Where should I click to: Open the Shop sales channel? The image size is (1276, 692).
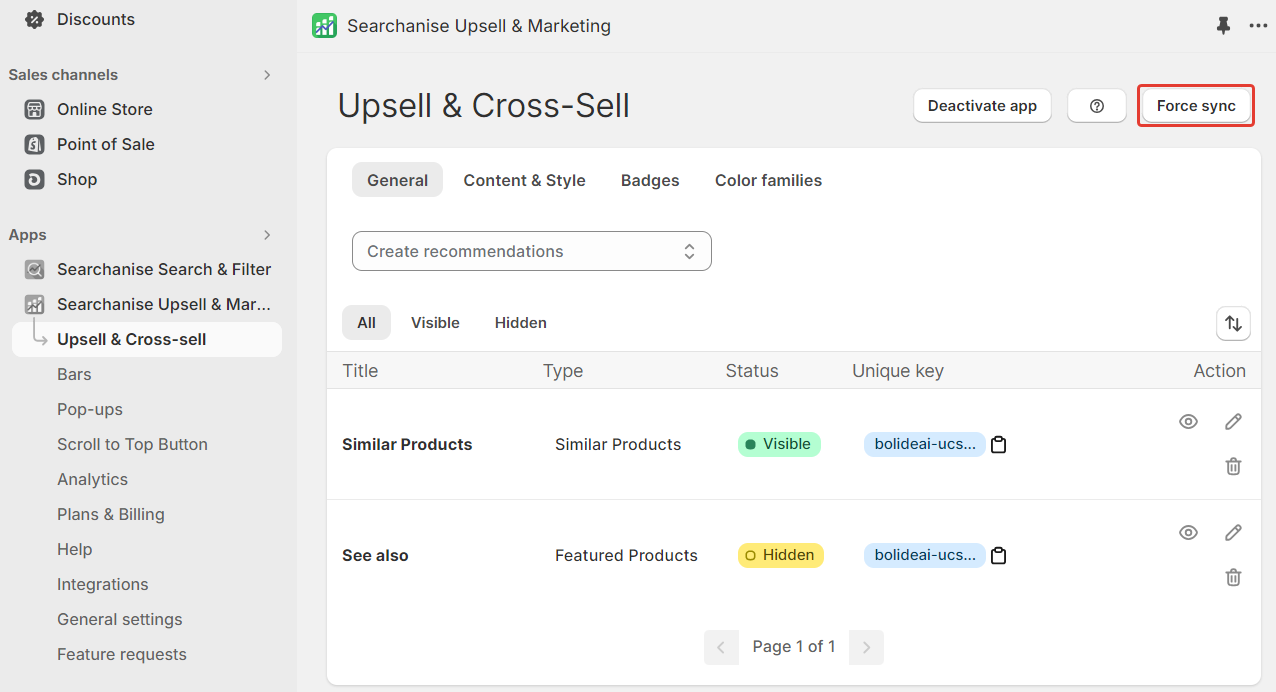click(x=77, y=179)
